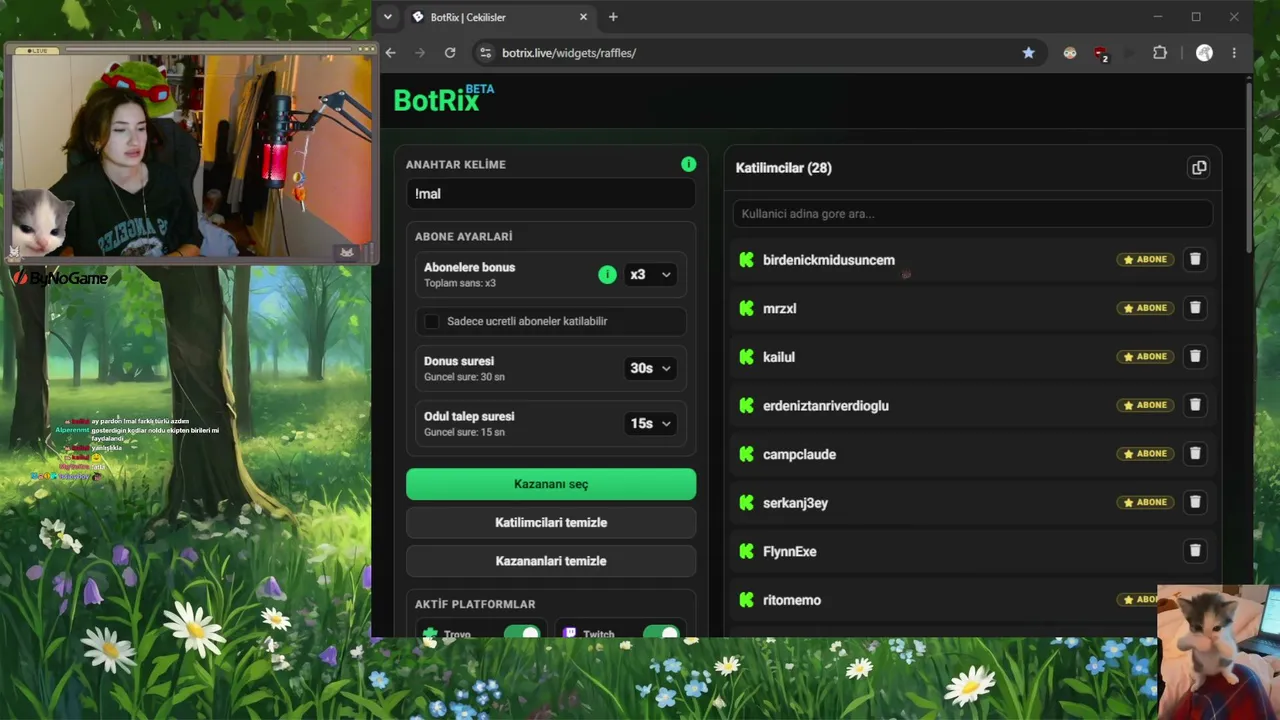Screen dimensions: 1280x720
Task: Remove mrzxl using its trash icon
Action: click(x=1195, y=308)
